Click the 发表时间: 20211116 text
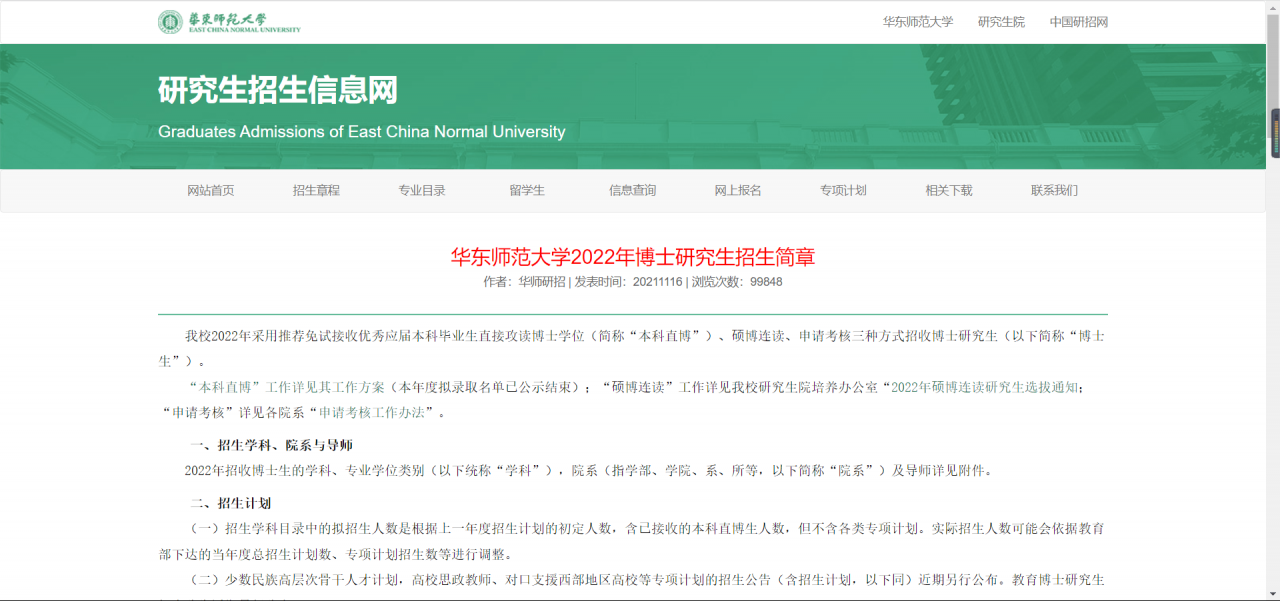The width and height of the screenshot is (1280, 601). 628,282
